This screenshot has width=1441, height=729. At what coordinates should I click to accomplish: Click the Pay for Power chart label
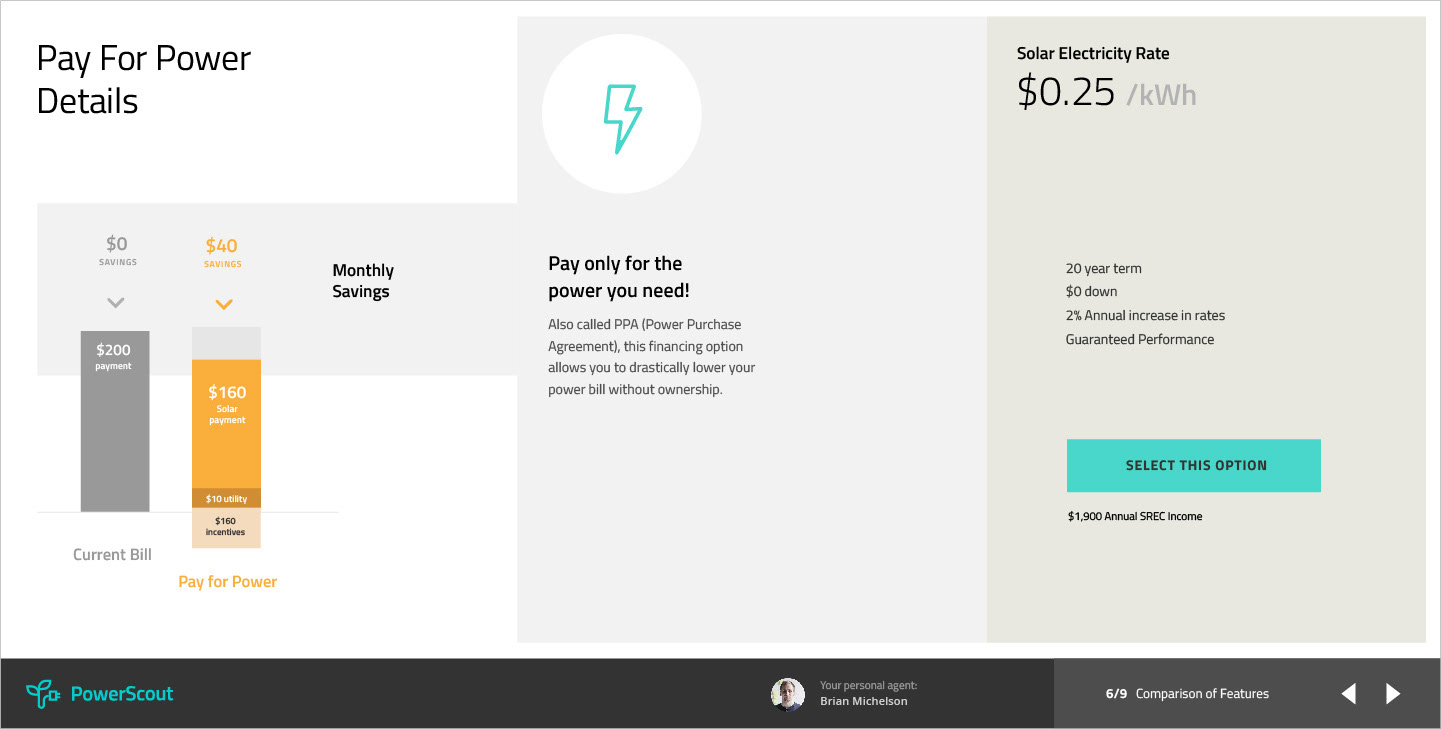[x=227, y=582]
